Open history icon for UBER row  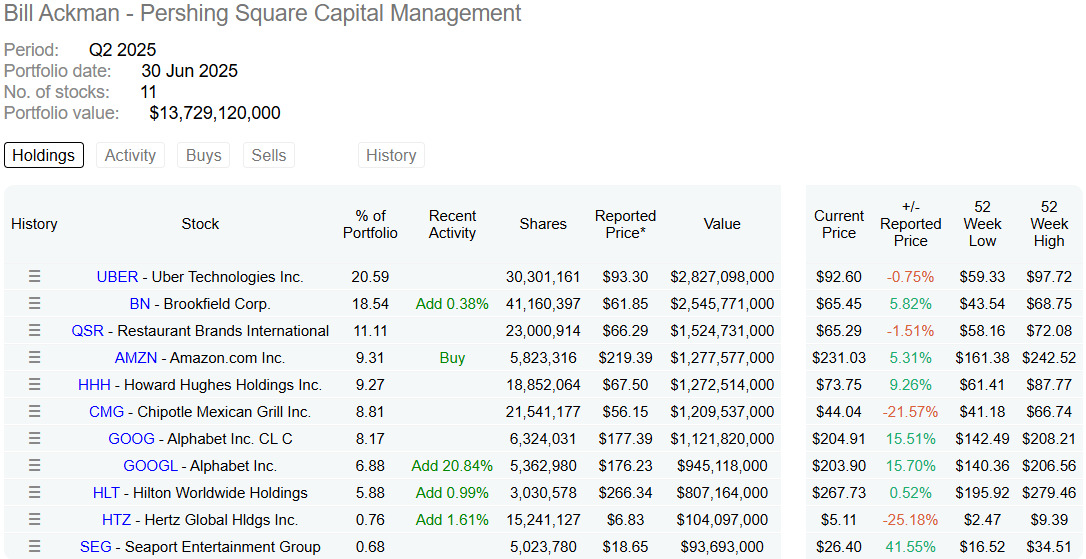(x=34, y=276)
